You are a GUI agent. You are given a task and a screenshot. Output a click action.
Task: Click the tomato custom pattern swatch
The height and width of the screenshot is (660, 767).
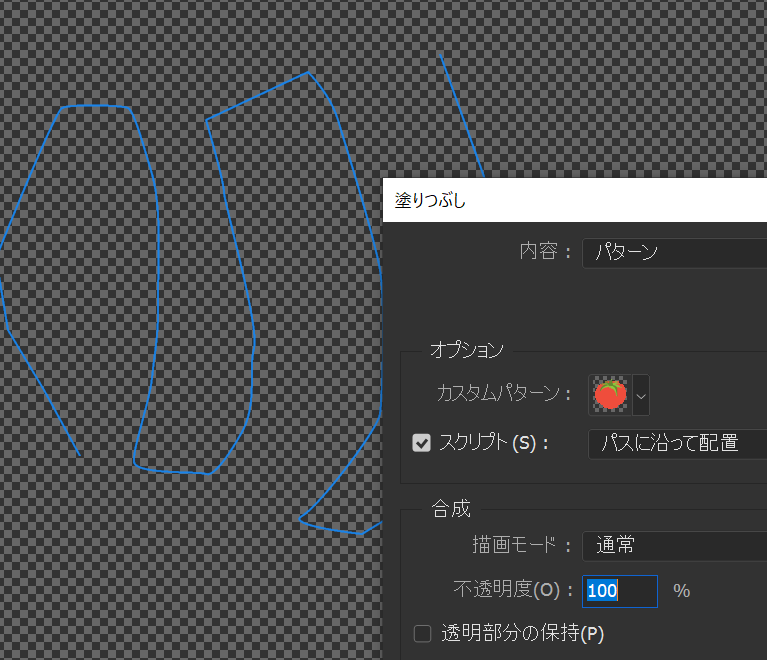(x=609, y=395)
